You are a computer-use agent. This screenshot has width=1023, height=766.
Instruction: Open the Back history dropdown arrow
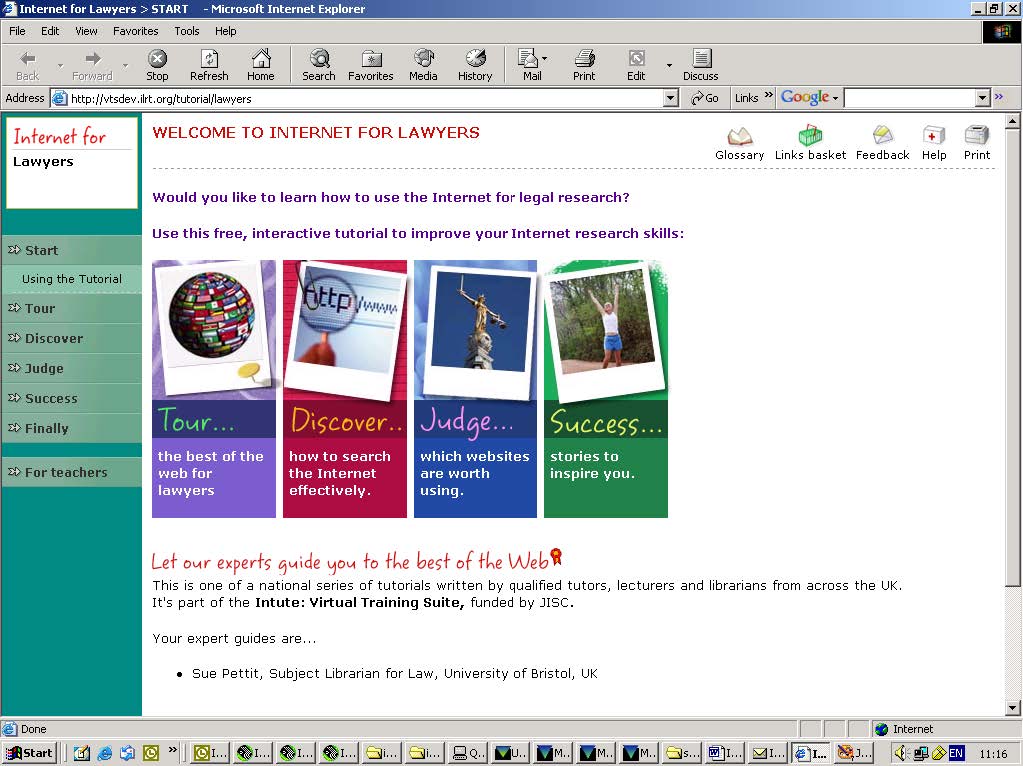click(60, 65)
